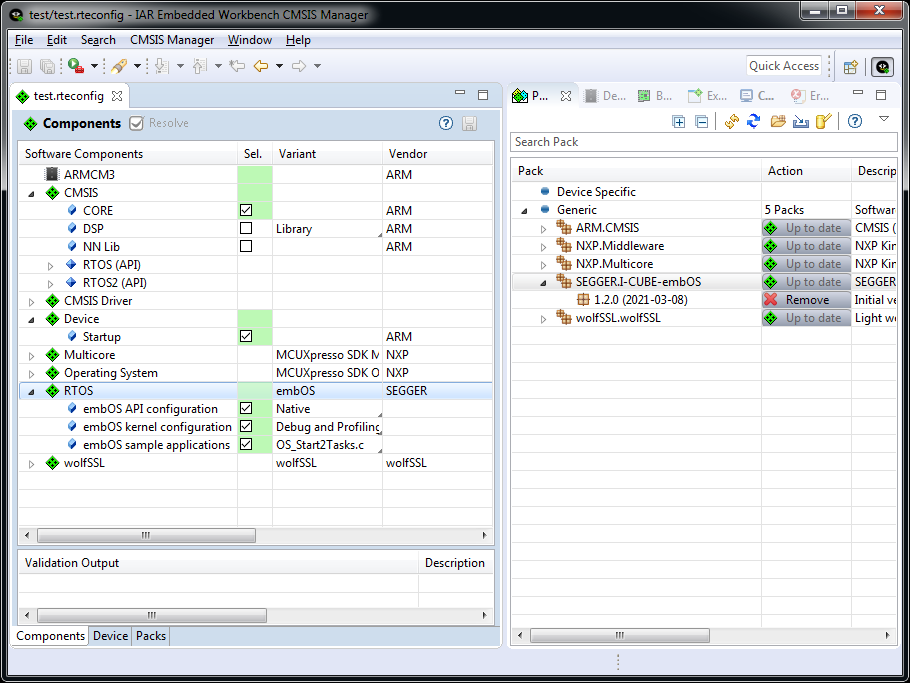Click the Search Pack input field
The height and width of the screenshot is (683, 910).
click(x=703, y=142)
